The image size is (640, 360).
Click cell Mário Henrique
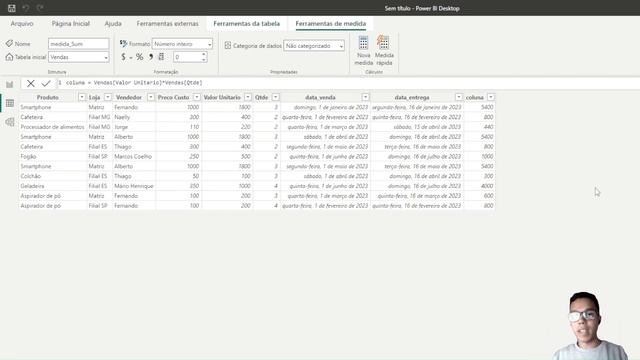click(x=134, y=186)
